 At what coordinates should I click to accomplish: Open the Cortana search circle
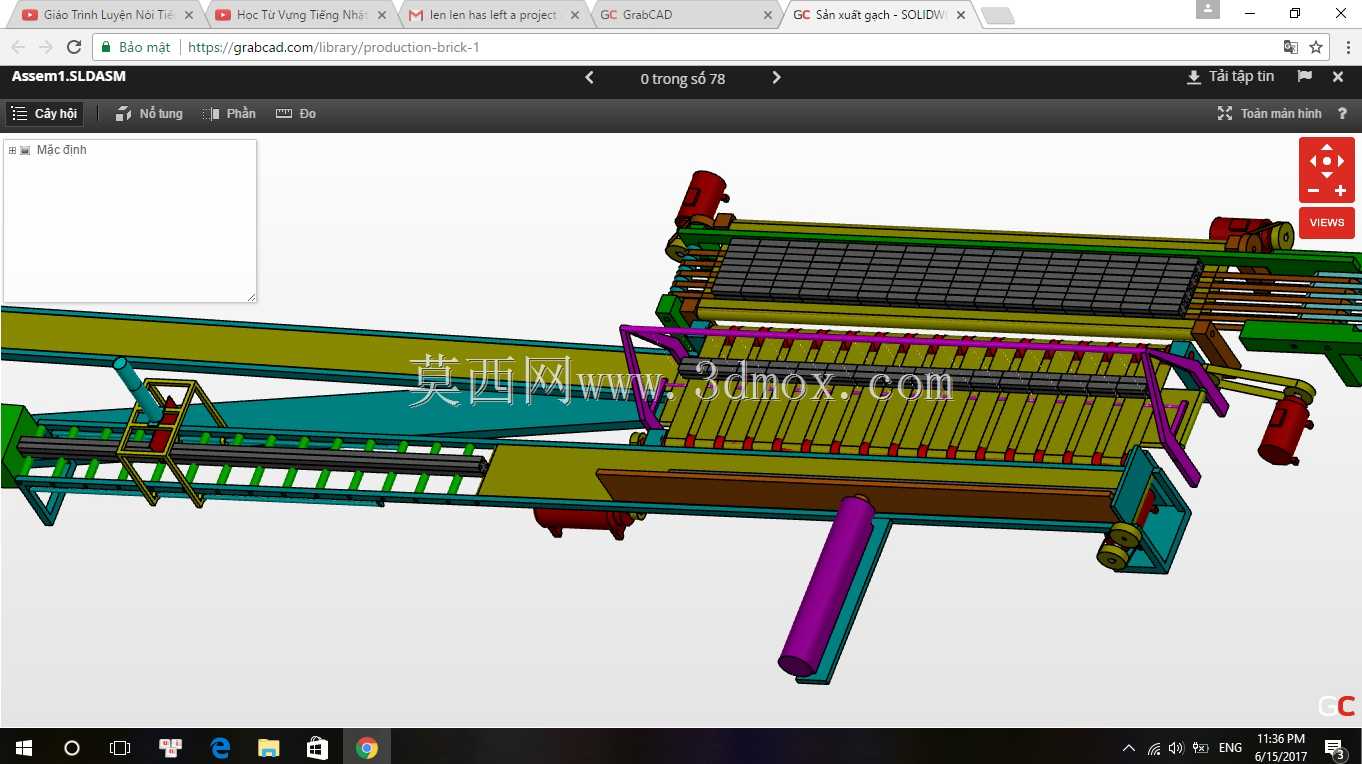[71, 747]
